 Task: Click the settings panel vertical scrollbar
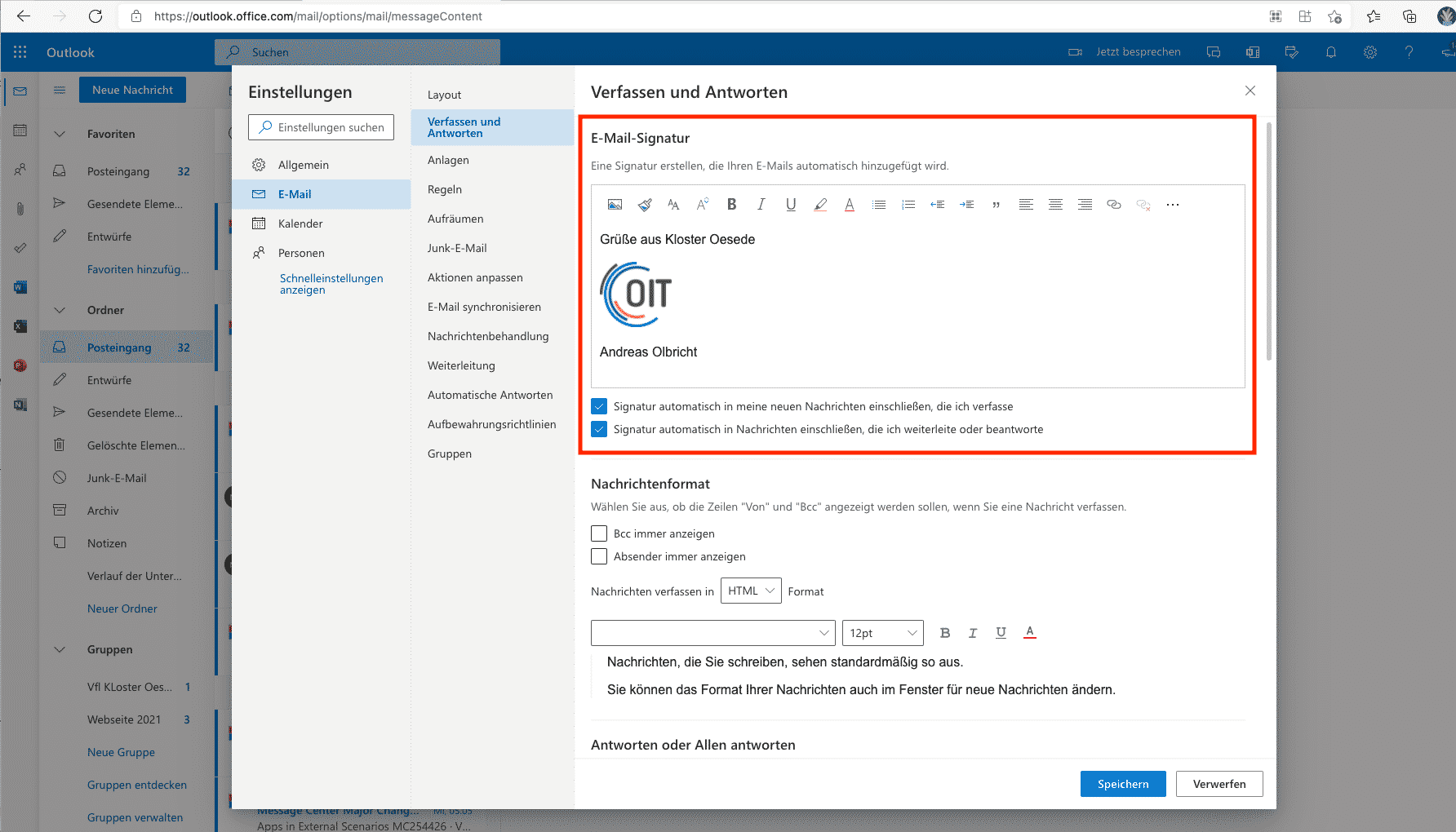(1268, 241)
